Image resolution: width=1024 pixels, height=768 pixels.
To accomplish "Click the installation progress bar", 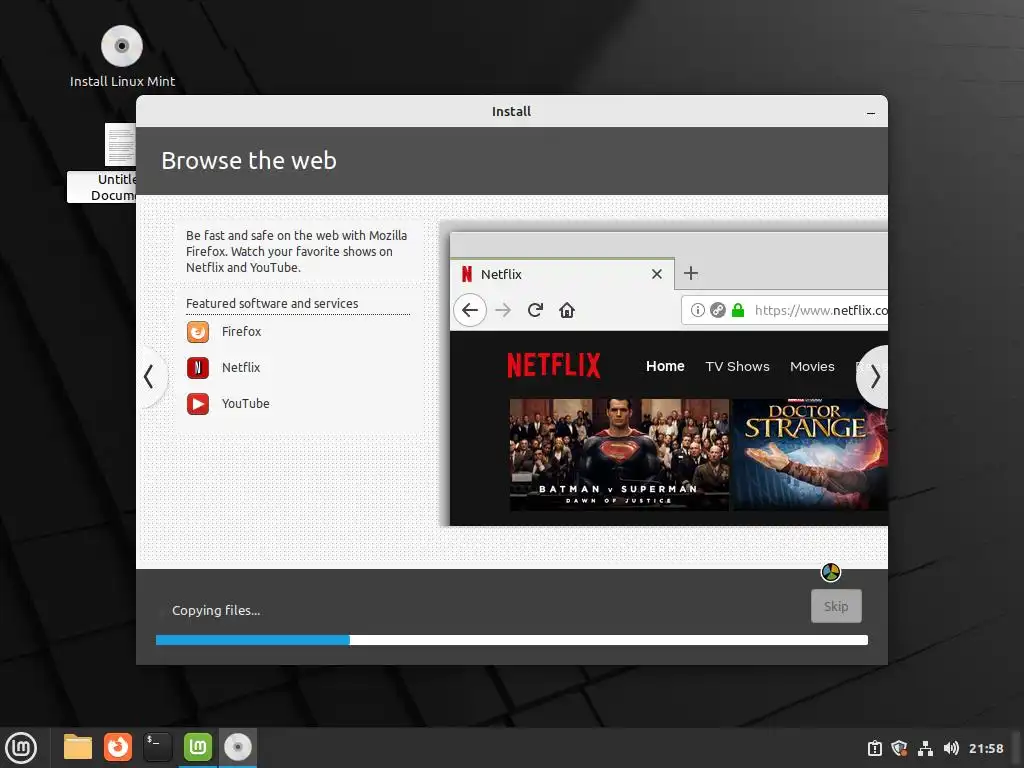I will click(512, 640).
